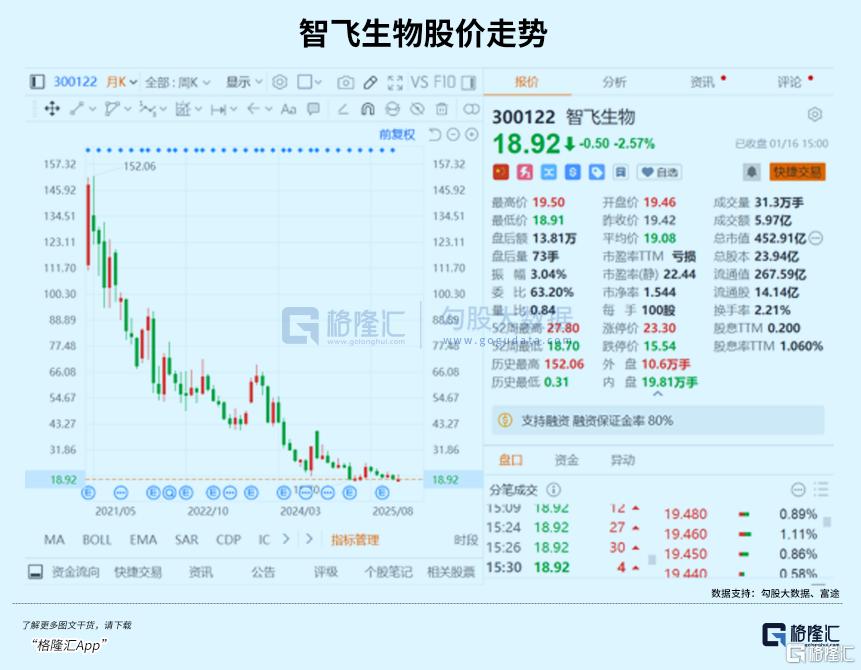
Task: Open the 前复权 adjustment dropdown
Action: click(x=399, y=131)
